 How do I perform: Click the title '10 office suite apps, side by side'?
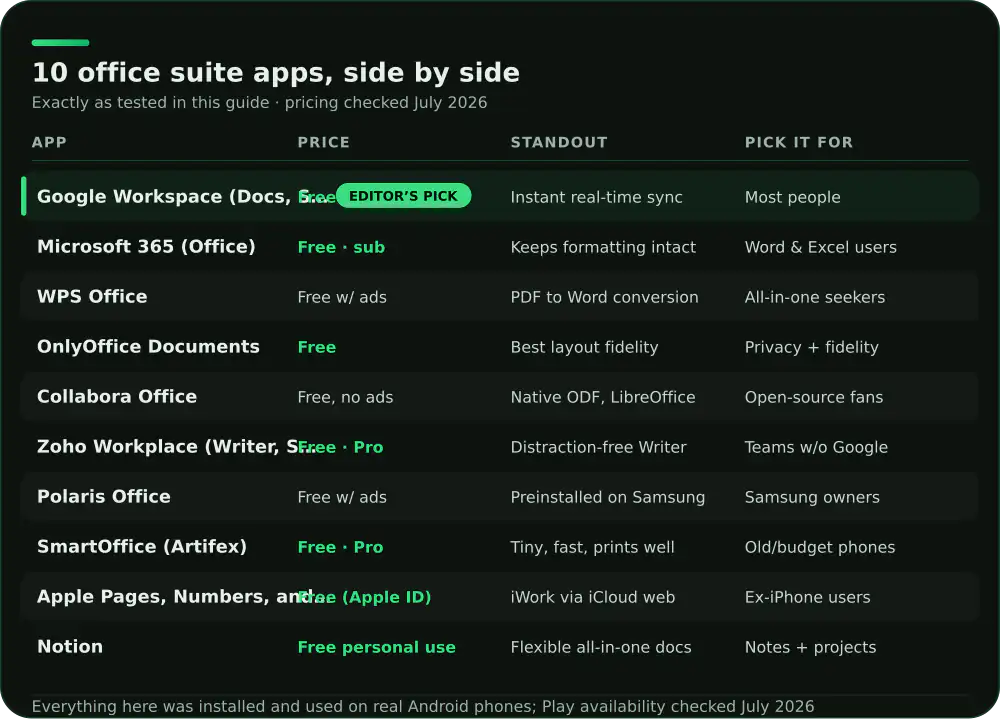pos(276,73)
